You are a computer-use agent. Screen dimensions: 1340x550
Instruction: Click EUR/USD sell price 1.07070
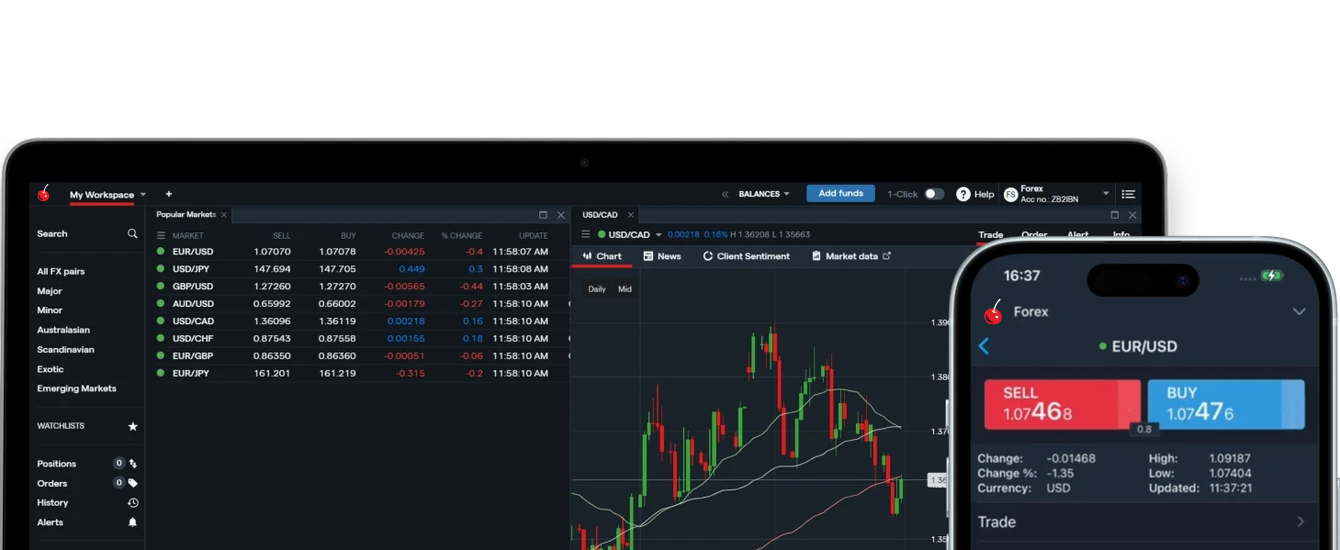point(272,252)
